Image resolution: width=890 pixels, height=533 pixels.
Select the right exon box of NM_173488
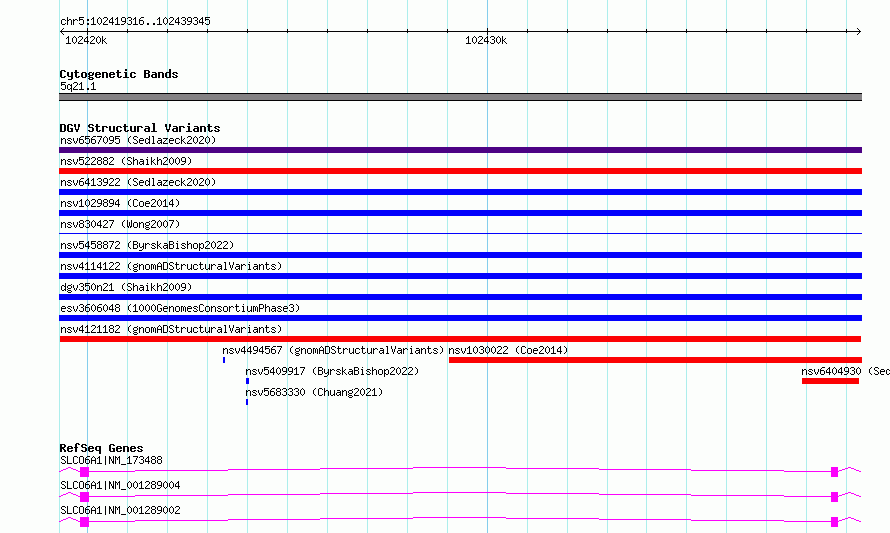click(x=834, y=472)
